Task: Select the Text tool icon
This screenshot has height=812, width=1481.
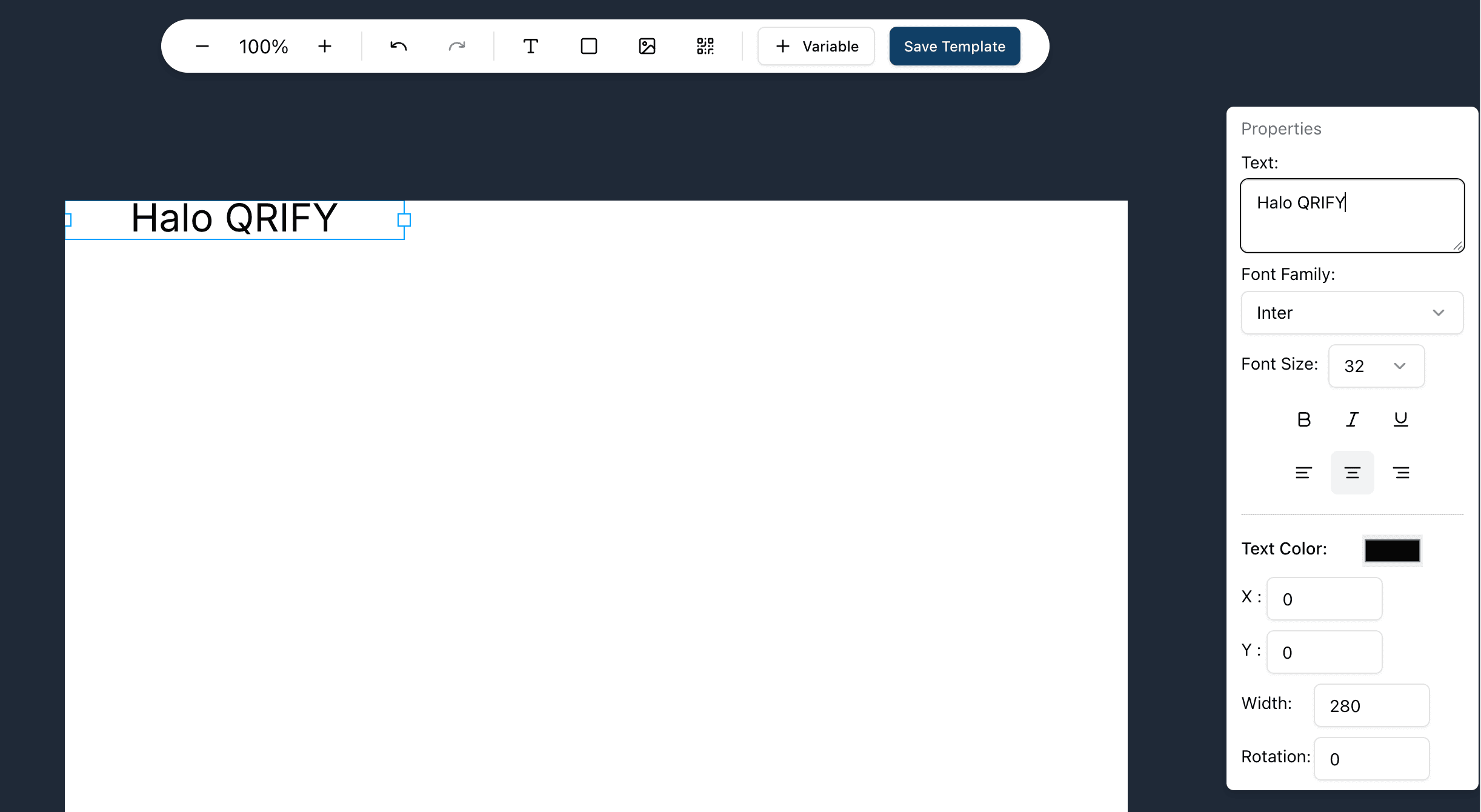Action: coord(530,46)
